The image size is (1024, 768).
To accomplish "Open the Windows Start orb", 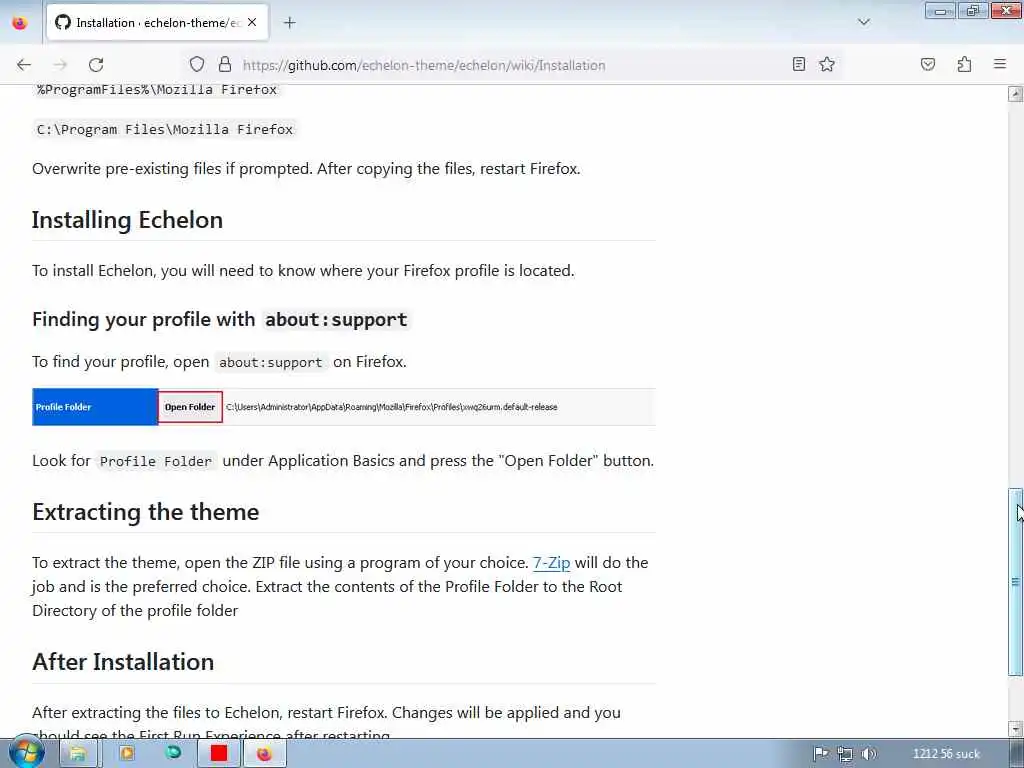I will click(x=26, y=752).
